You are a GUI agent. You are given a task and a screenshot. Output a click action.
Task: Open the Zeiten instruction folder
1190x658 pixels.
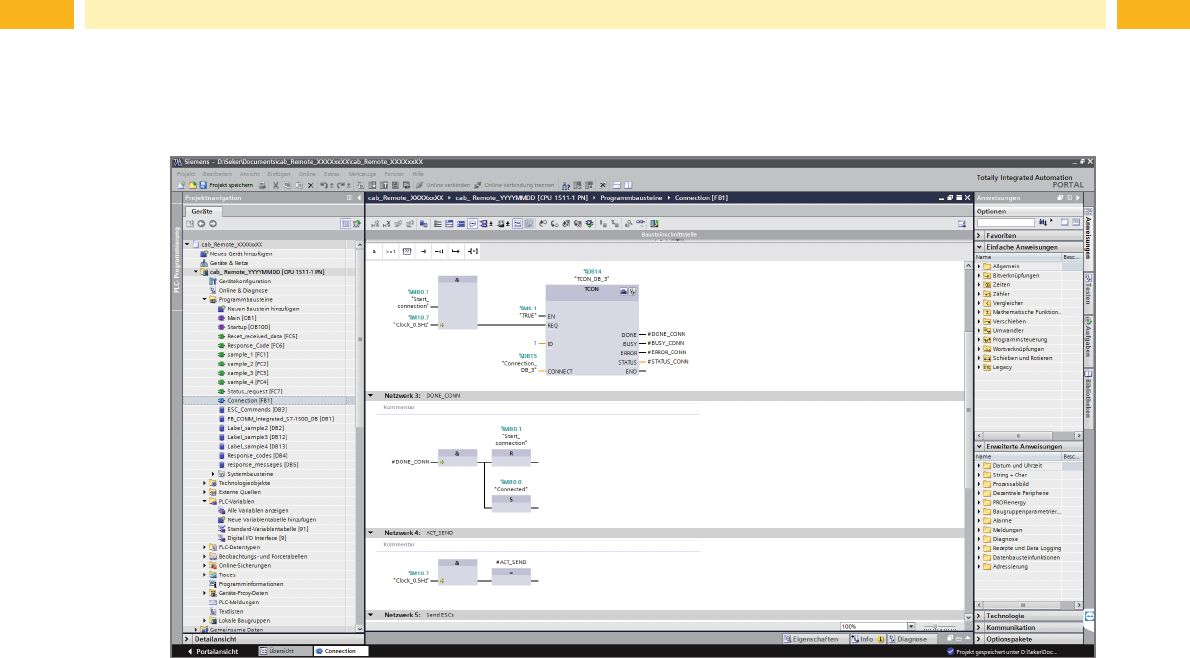point(1001,285)
